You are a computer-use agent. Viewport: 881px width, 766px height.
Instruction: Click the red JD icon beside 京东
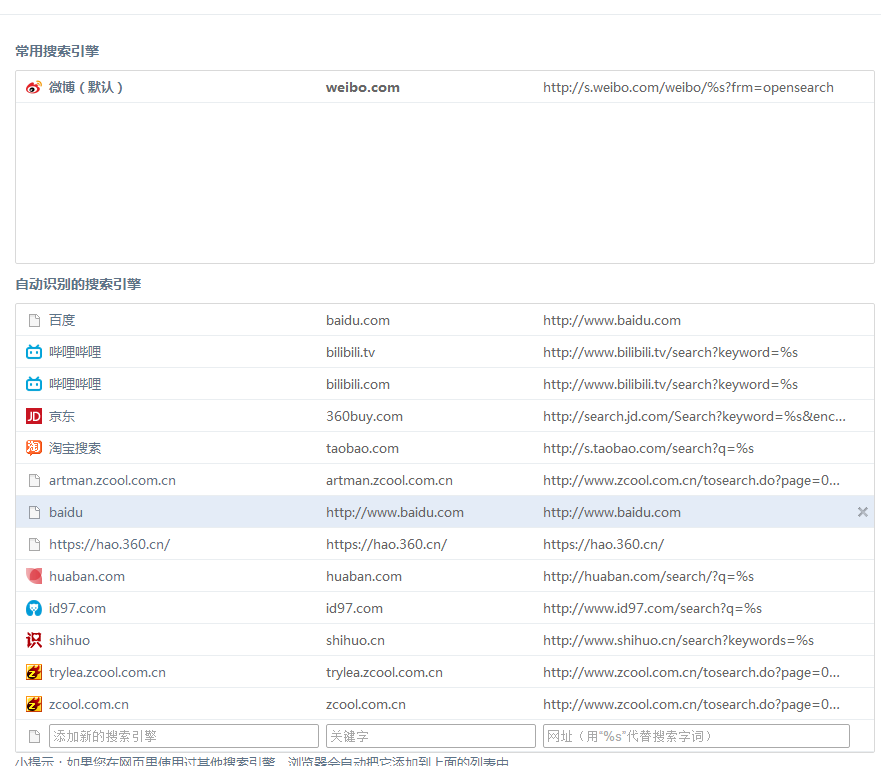pos(34,416)
